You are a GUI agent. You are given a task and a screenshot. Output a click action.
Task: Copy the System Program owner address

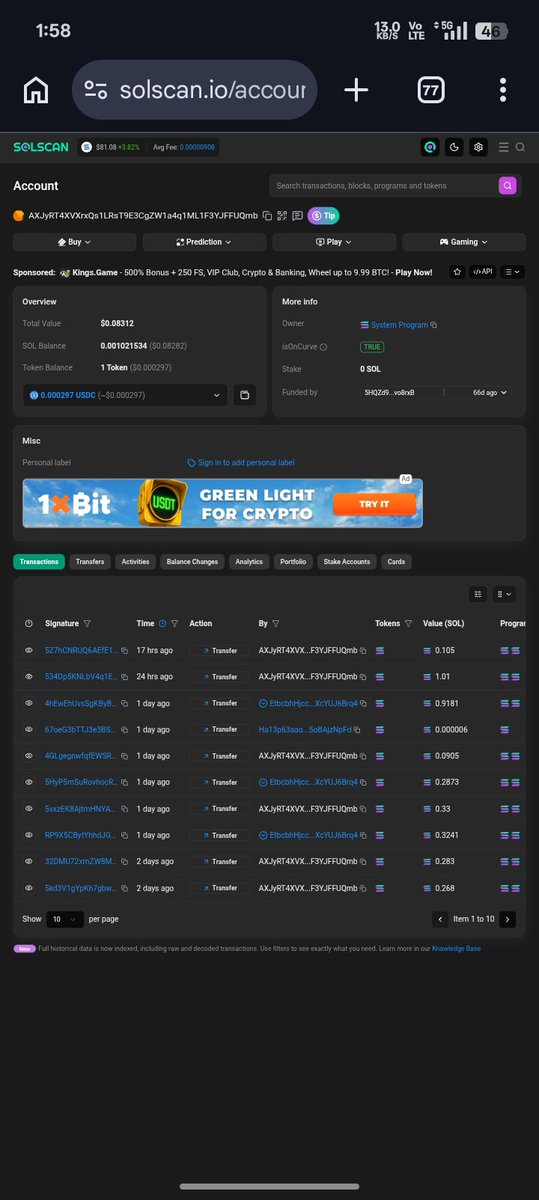coord(433,325)
